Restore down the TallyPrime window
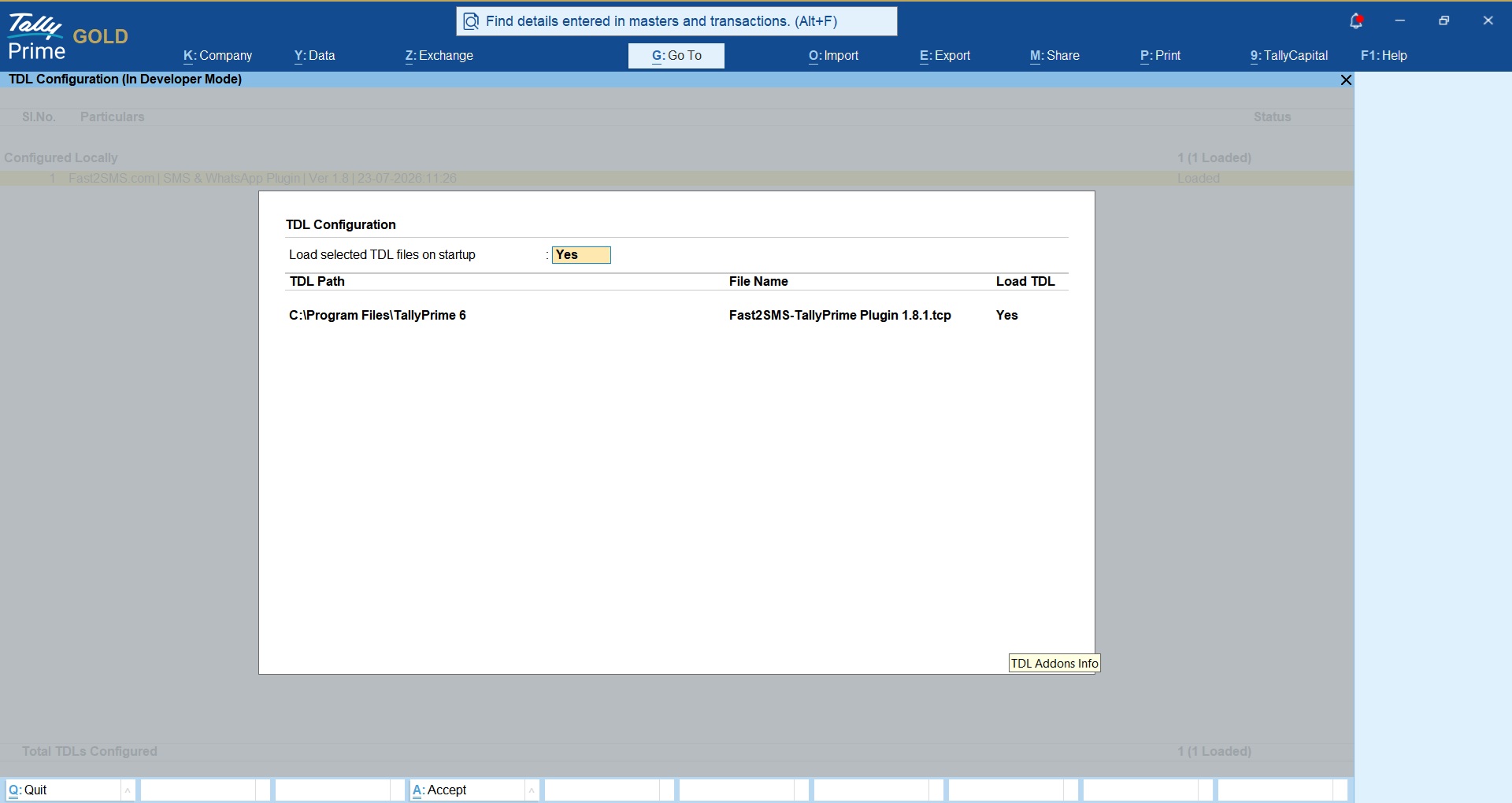Image resolution: width=1512 pixels, height=803 pixels. click(x=1444, y=21)
